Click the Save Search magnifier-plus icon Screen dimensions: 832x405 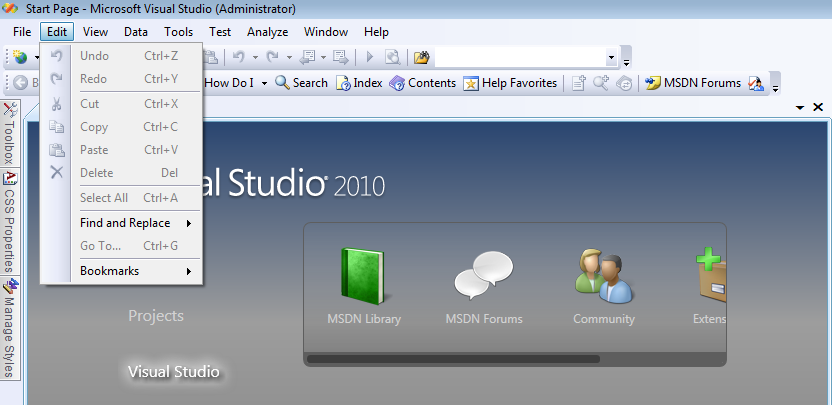(601, 83)
